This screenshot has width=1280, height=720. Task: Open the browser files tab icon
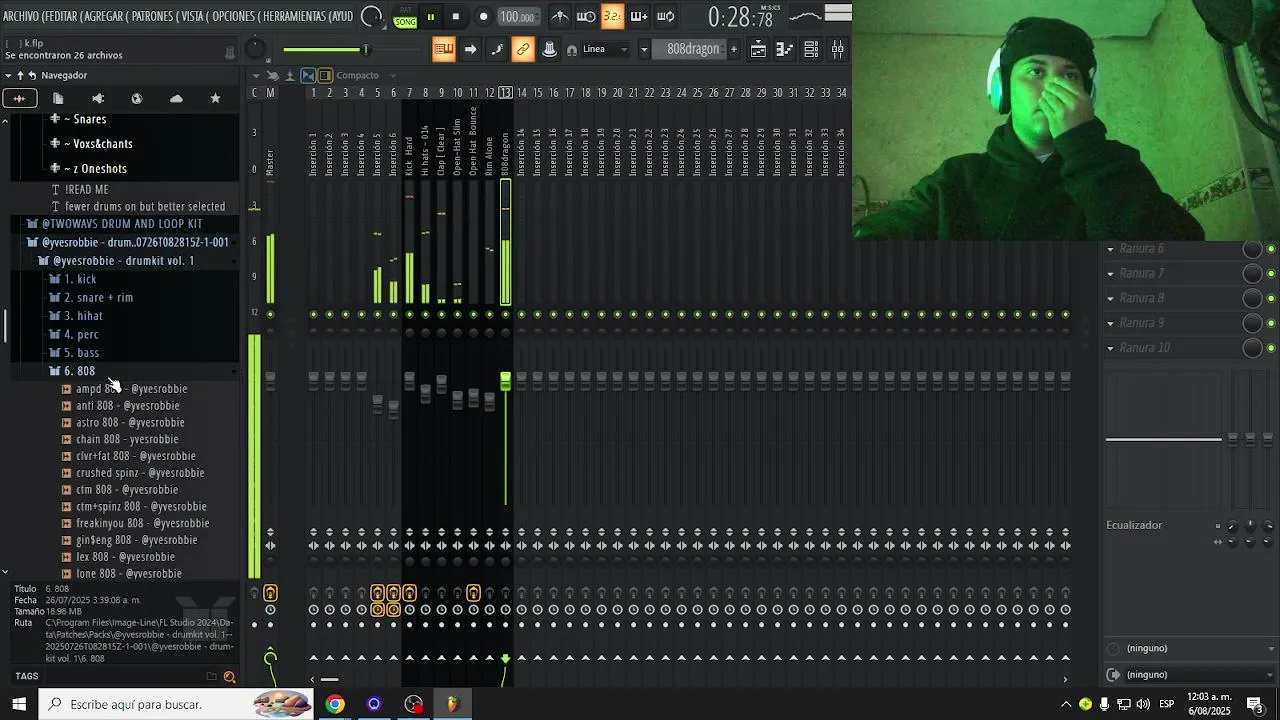pyautogui.click(x=58, y=98)
